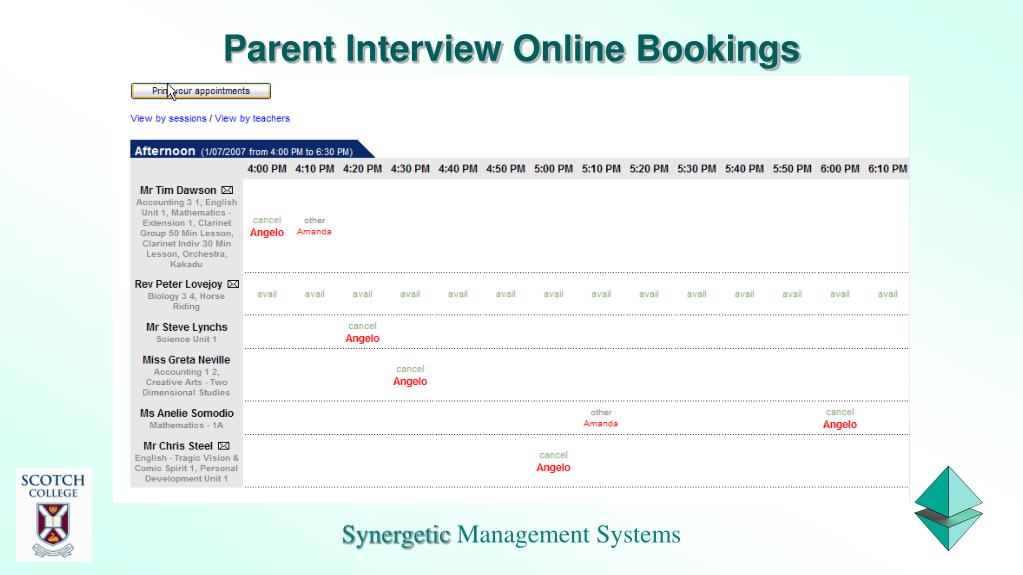Book Rev Peter Lovejoy avail slot at 4:40 PM
This screenshot has height=575, width=1023.
pyautogui.click(x=457, y=294)
